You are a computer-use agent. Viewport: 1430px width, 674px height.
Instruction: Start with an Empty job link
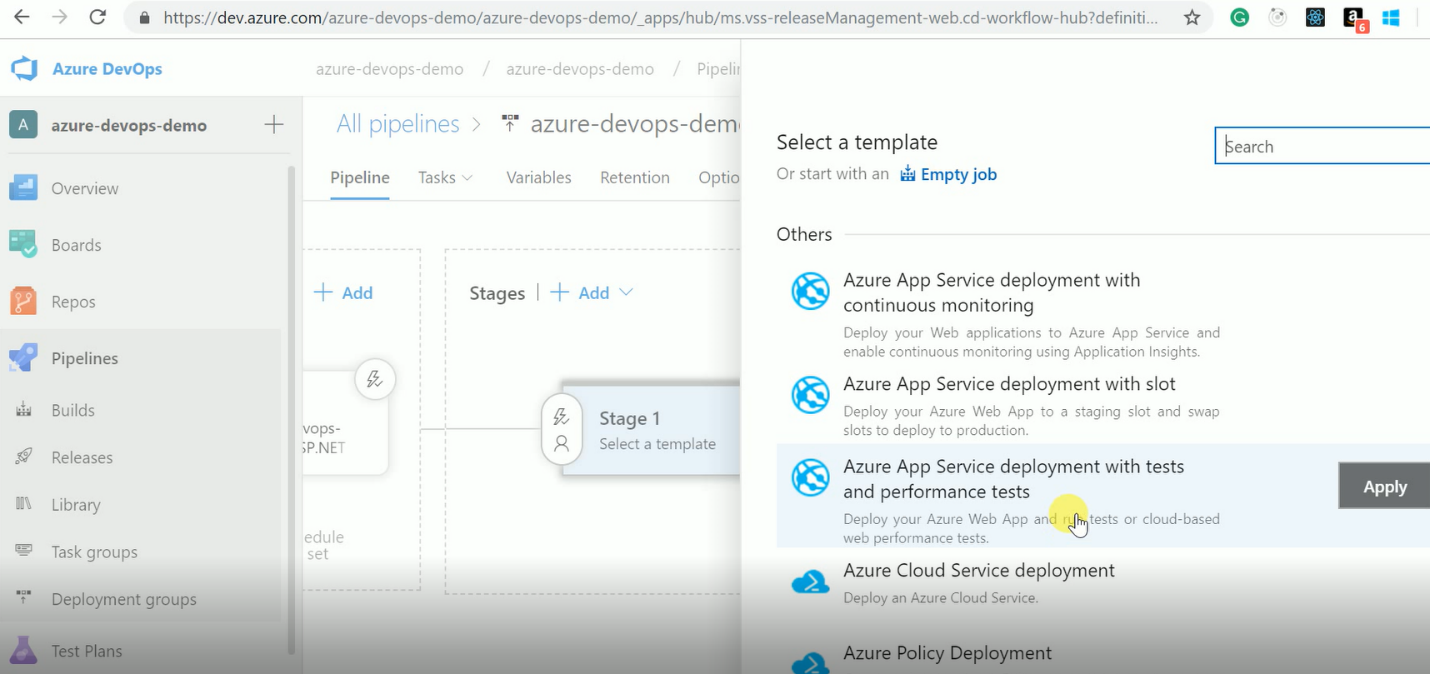point(958,174)
